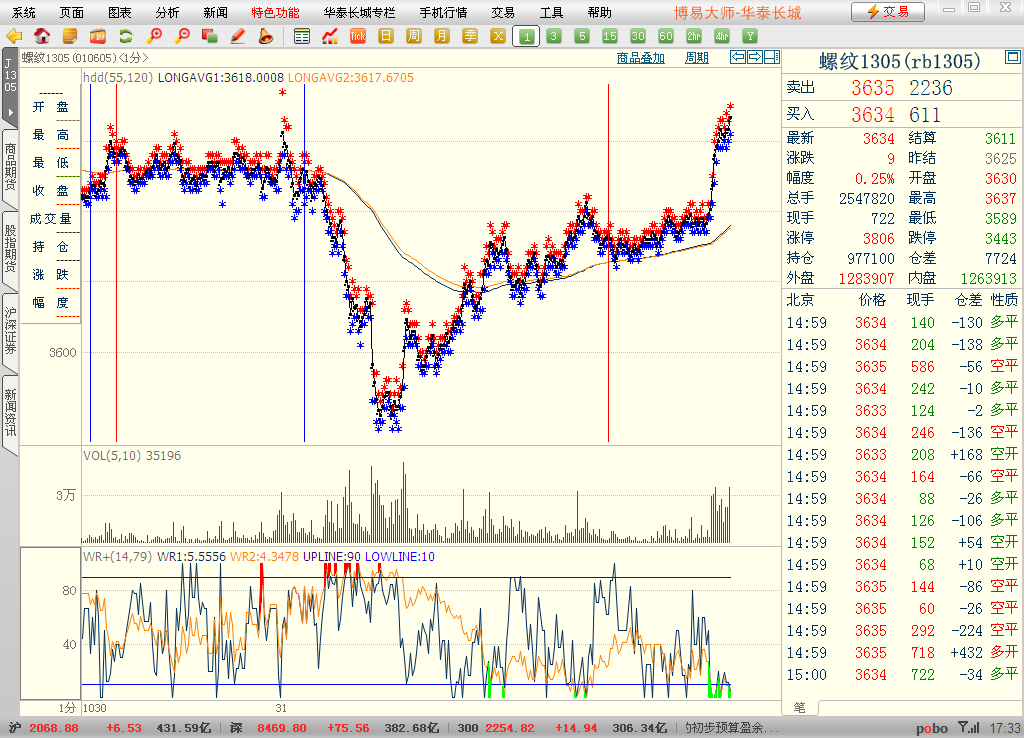Image resolution: width=1025 pixels, height=738 pixels.
Task: Open the alert bell icon
Action: [x=265, y=36]
